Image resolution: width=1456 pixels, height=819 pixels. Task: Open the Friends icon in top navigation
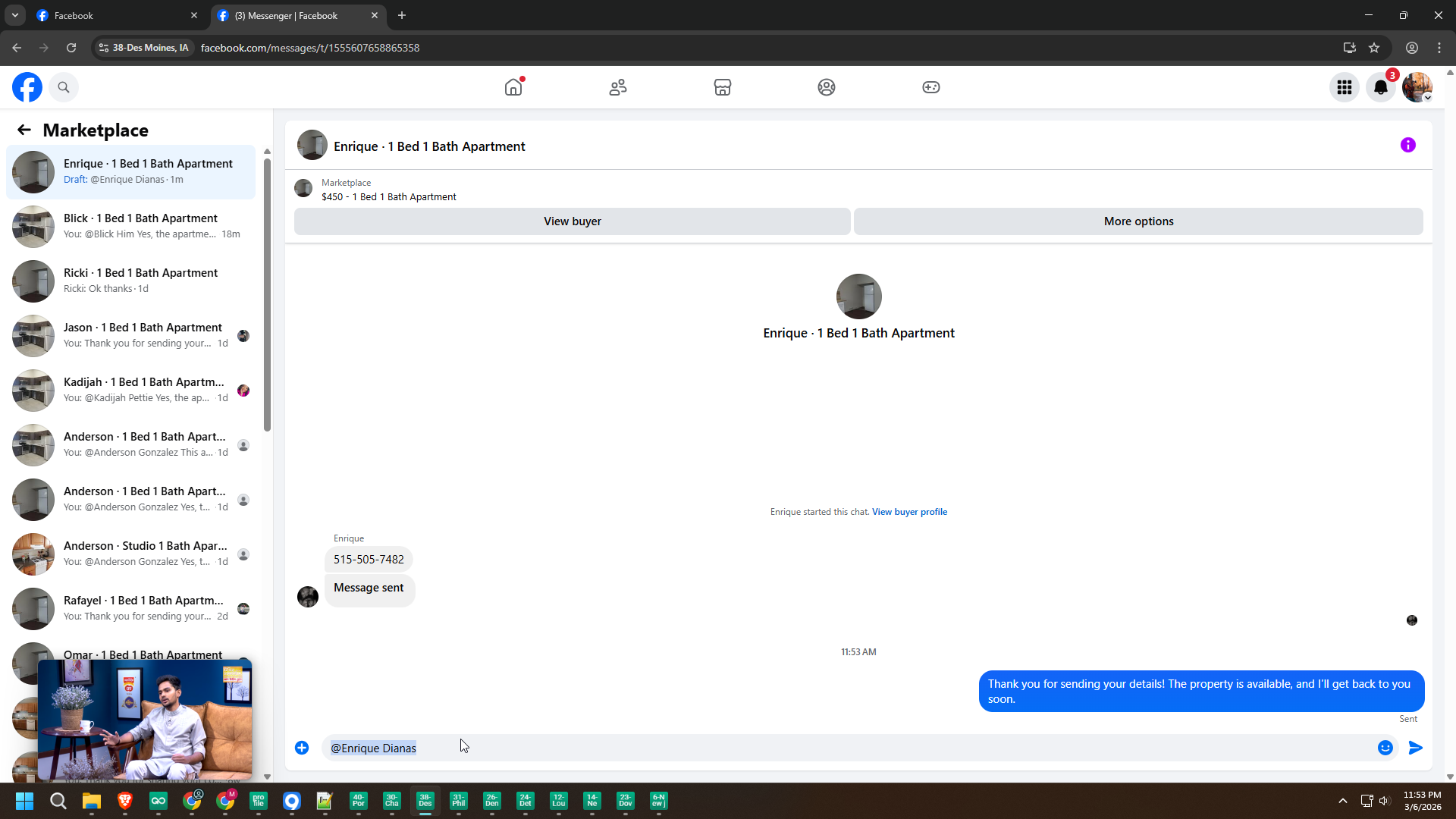click(618, 87)
